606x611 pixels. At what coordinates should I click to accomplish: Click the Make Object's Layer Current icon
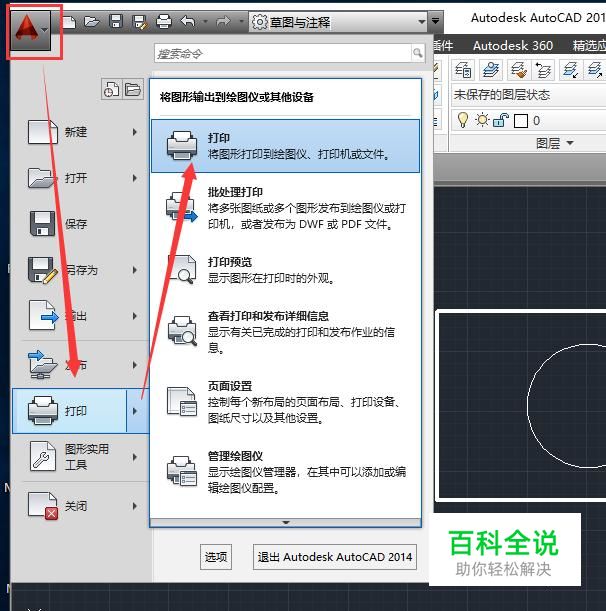[x=491, y=70]
